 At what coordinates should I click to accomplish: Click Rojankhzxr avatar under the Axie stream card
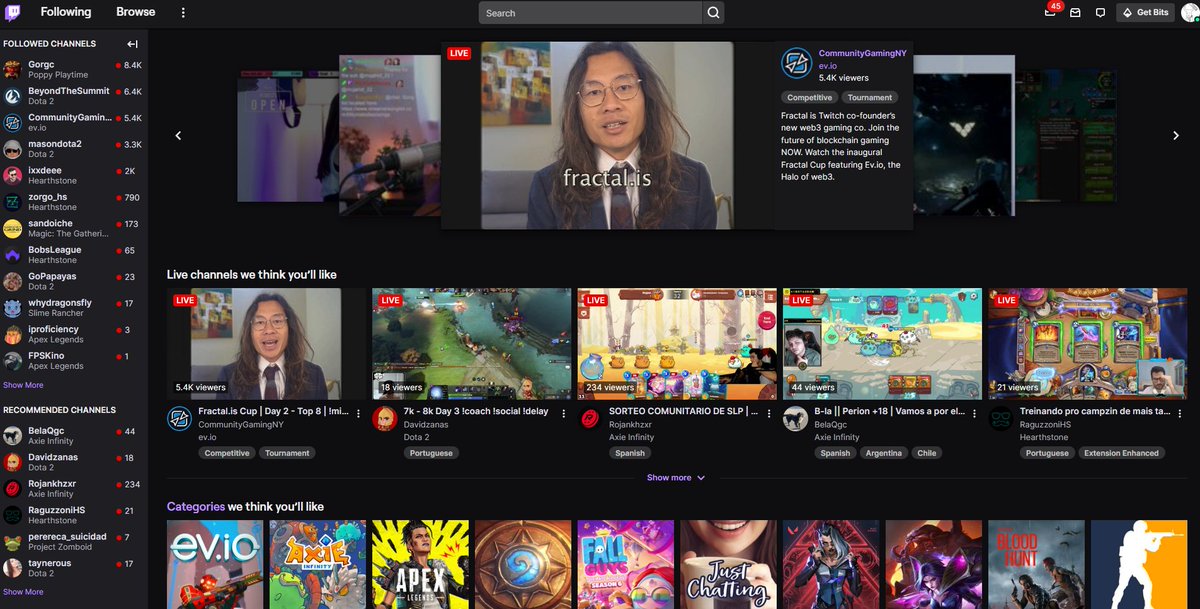pyautogui.click(x=590, y=419)
